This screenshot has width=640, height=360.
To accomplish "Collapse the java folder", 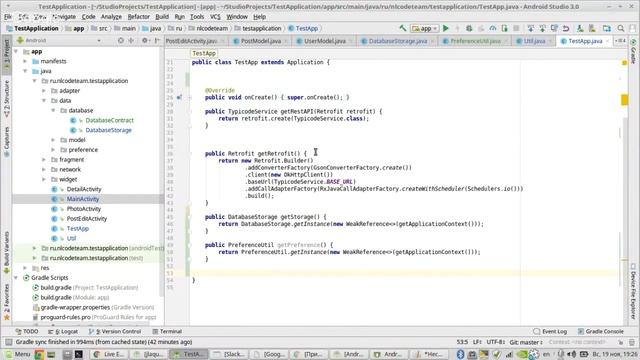I will pos(25,71).
